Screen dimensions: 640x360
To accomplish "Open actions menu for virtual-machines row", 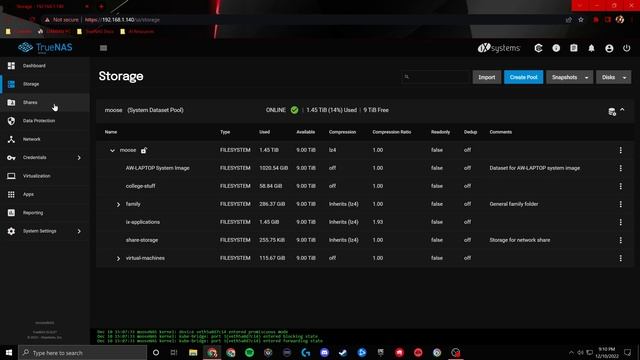I will click(620, 258).
